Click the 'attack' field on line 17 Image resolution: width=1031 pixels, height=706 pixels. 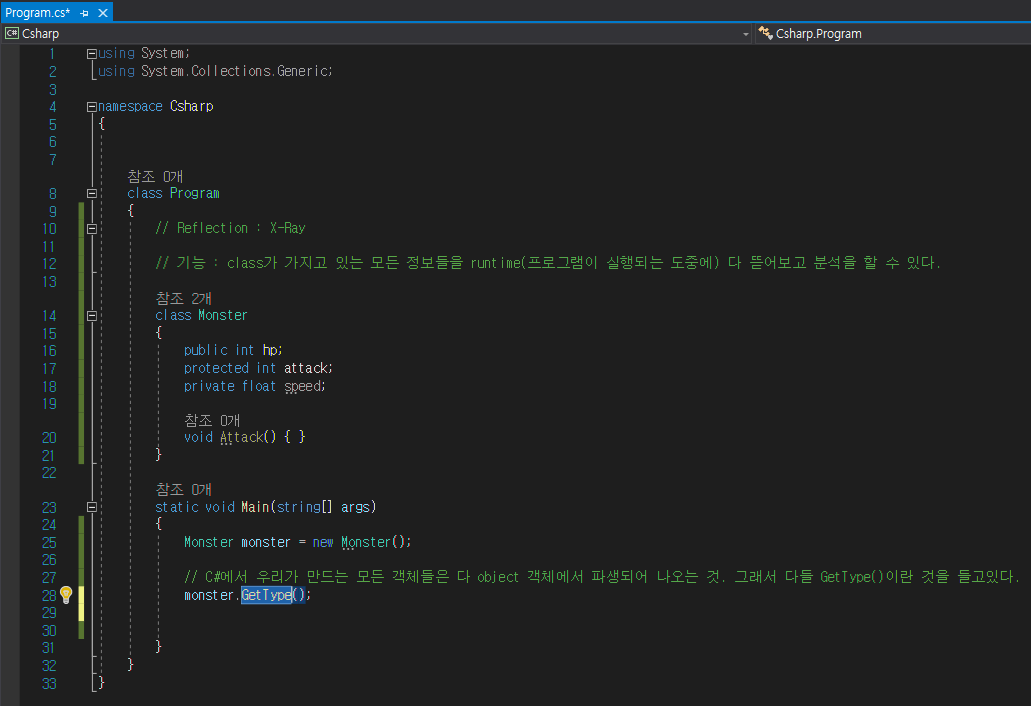coord(306,368)
